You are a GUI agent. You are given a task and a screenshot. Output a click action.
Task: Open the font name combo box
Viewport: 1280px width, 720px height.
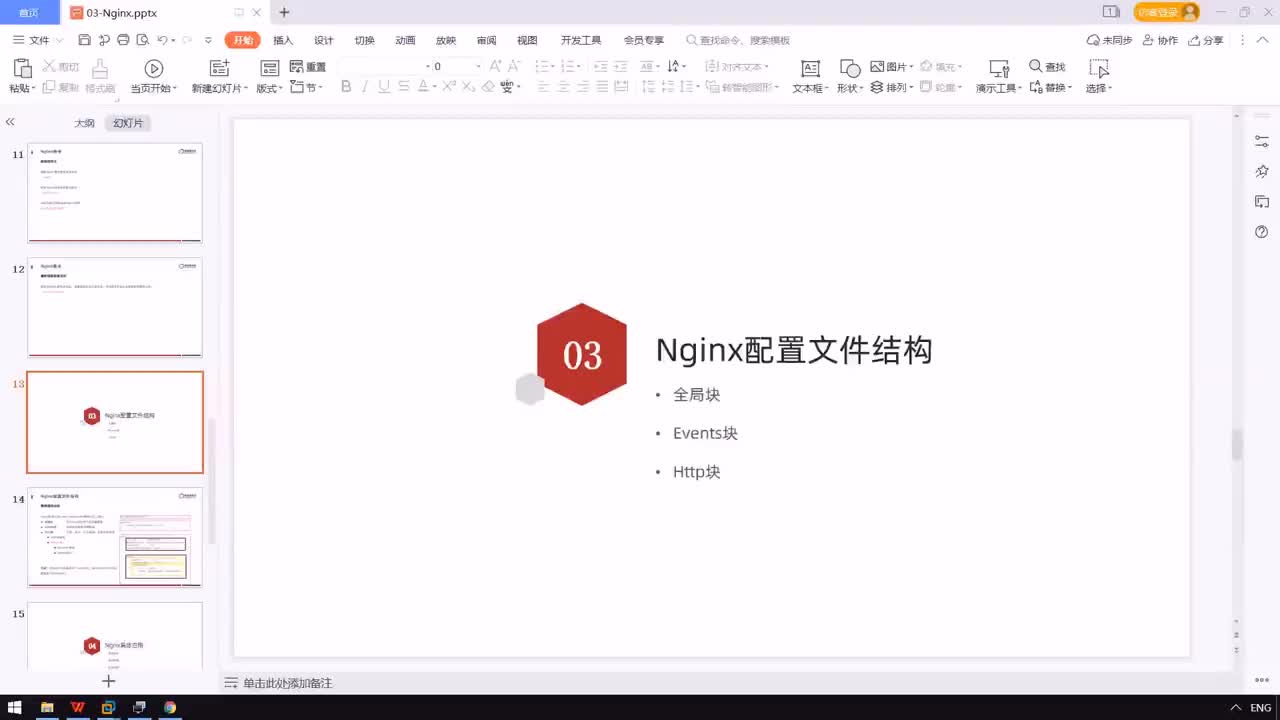[385, 67]
